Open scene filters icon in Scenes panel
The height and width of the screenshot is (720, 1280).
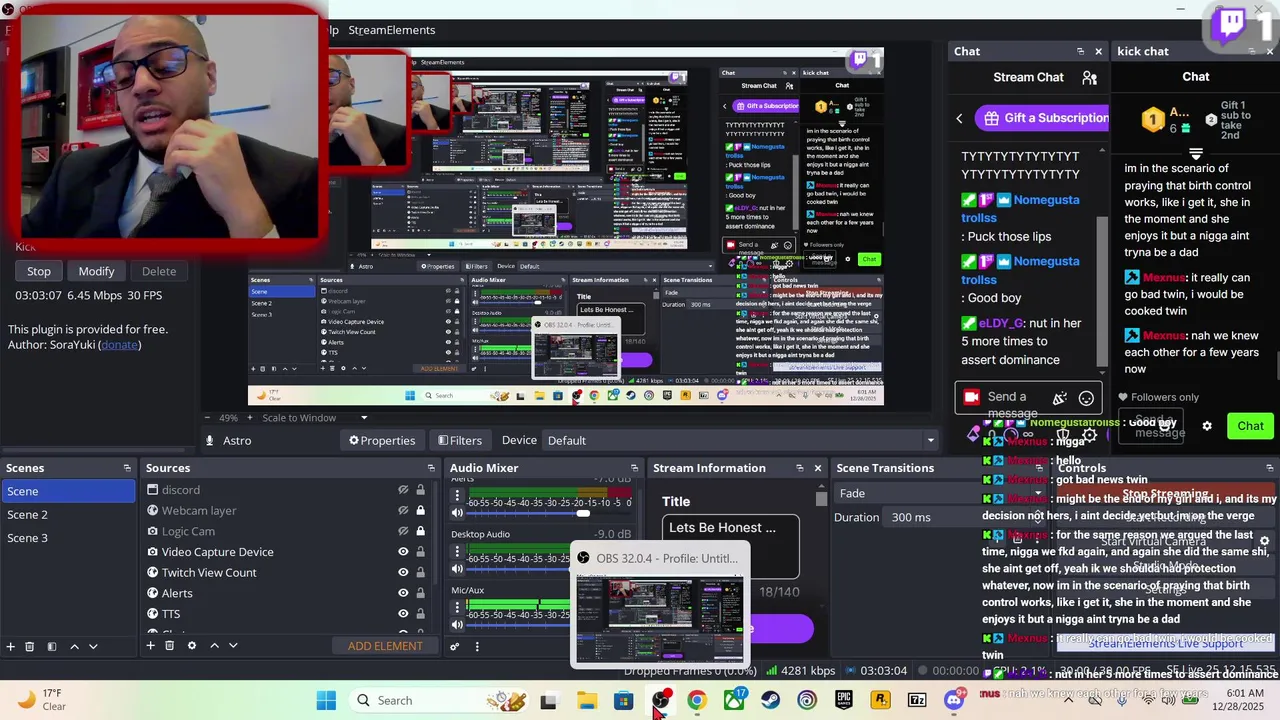[x=51, y=646]
